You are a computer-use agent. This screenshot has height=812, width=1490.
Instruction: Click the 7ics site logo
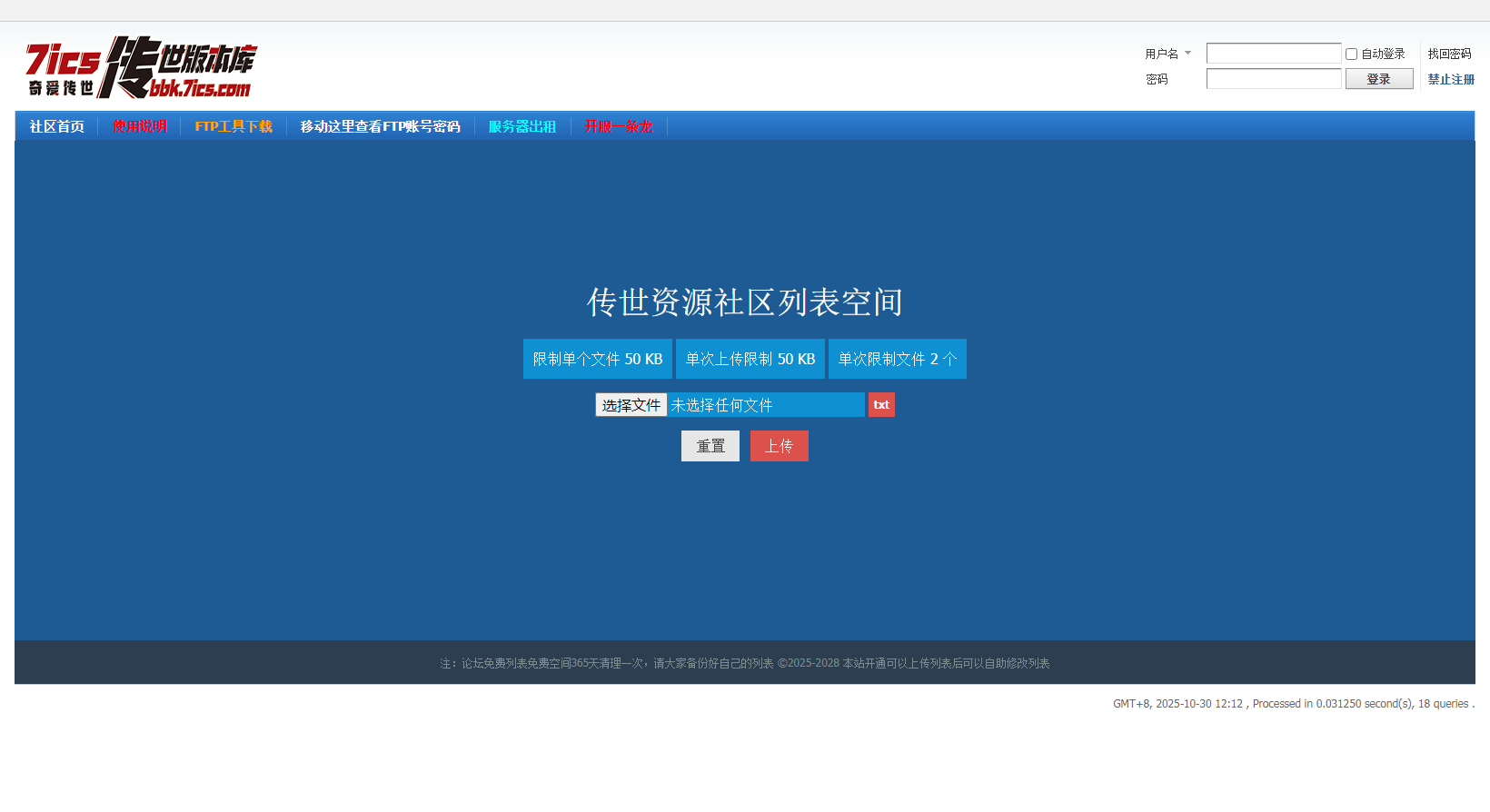[141, 68]
